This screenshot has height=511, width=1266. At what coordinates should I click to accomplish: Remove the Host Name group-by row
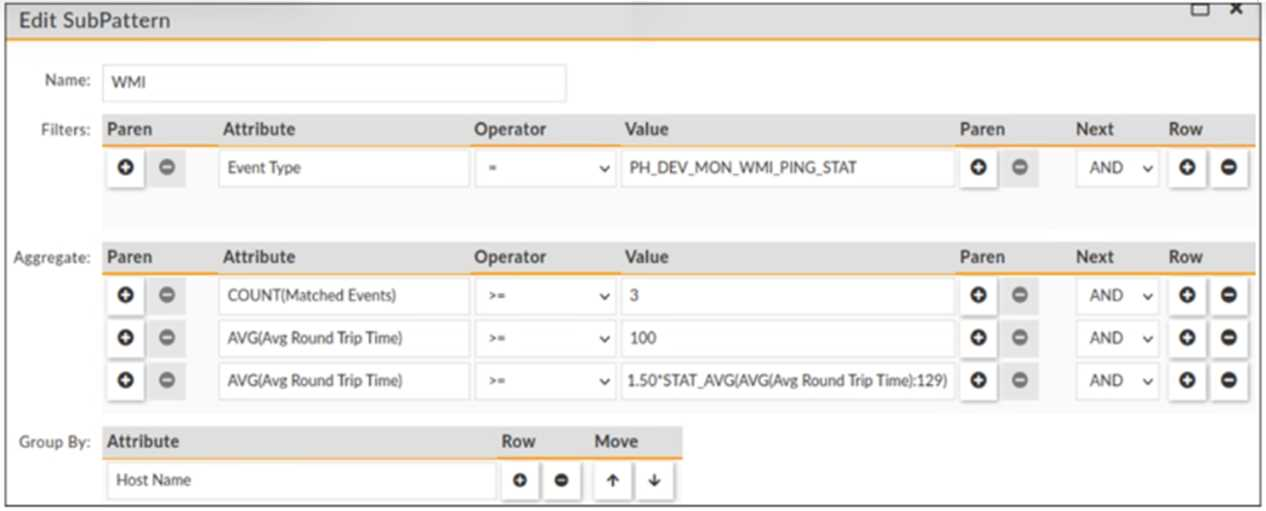click(x=561, y=481)
